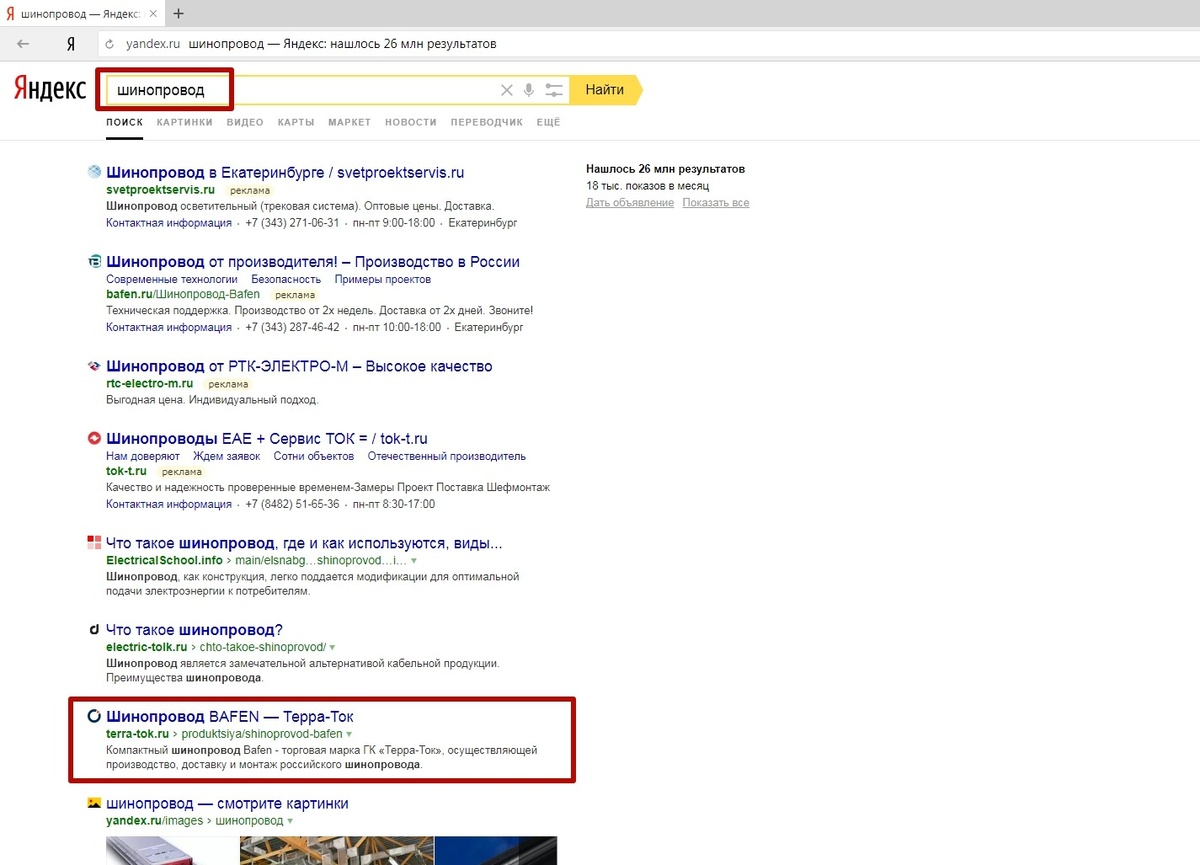Open 'Что такое шинопровод?' result
Viewport: 1200px width, 865px height.
195,630
